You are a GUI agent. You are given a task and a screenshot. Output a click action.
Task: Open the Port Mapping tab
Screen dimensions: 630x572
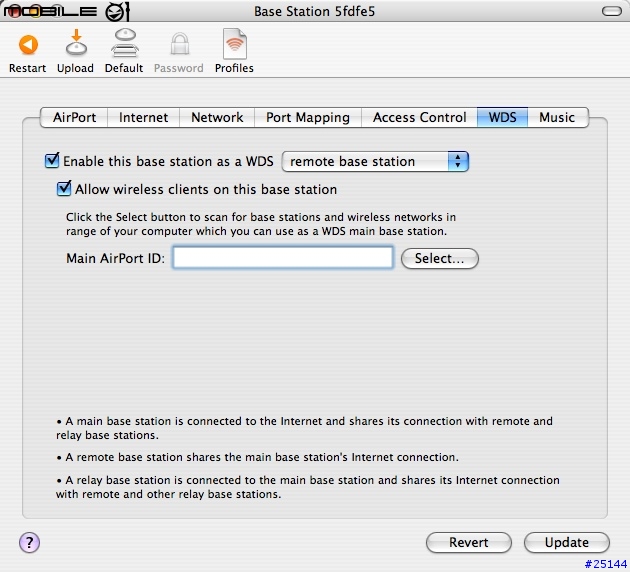point(308,117)
